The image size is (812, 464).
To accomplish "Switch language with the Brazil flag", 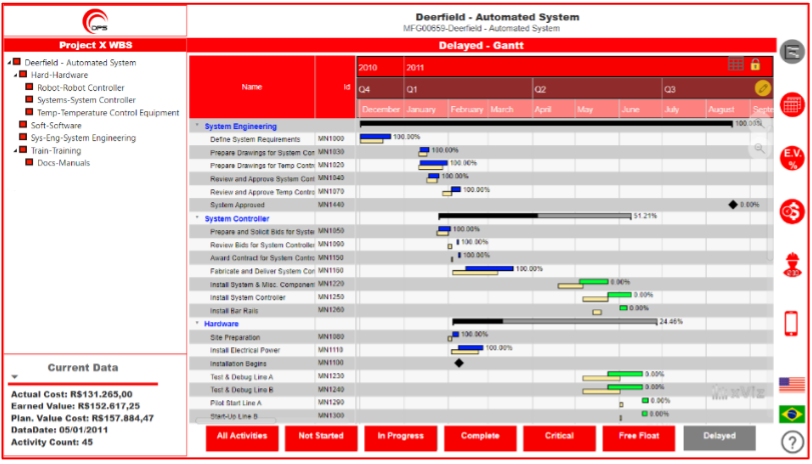I will pos(791,413).
